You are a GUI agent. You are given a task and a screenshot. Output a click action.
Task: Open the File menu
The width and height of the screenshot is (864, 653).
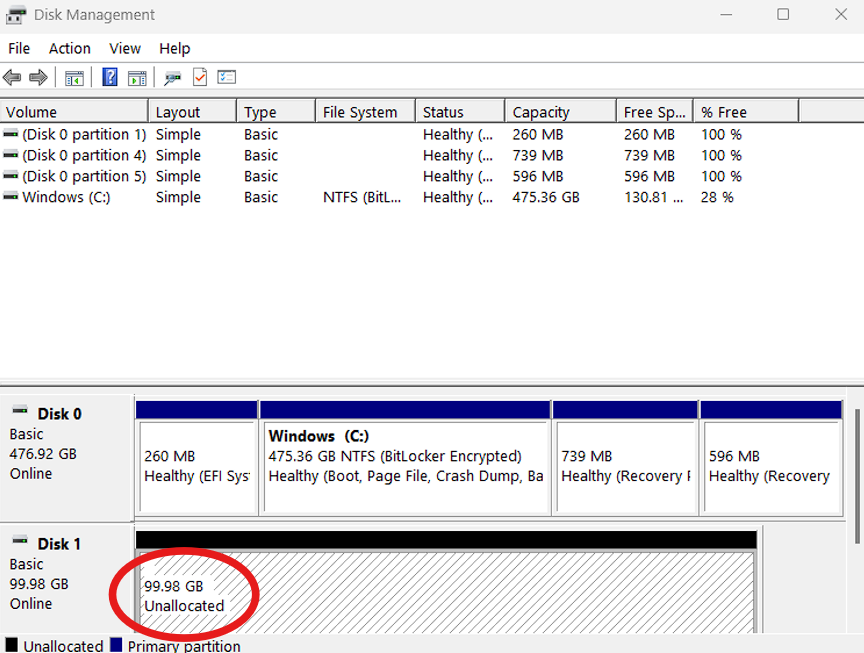[18, 48]
